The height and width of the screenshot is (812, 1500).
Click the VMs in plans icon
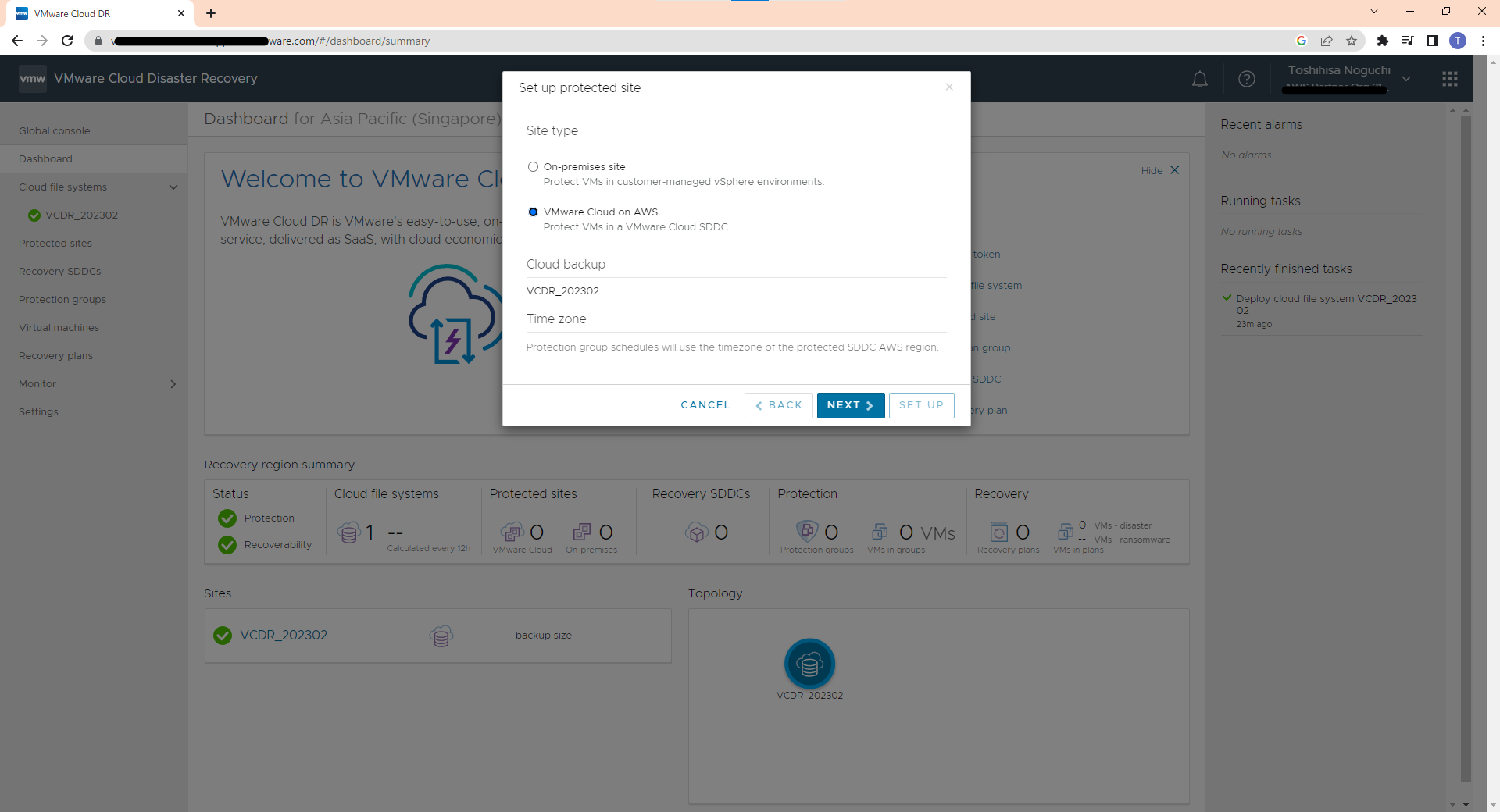click(1065, 532)
